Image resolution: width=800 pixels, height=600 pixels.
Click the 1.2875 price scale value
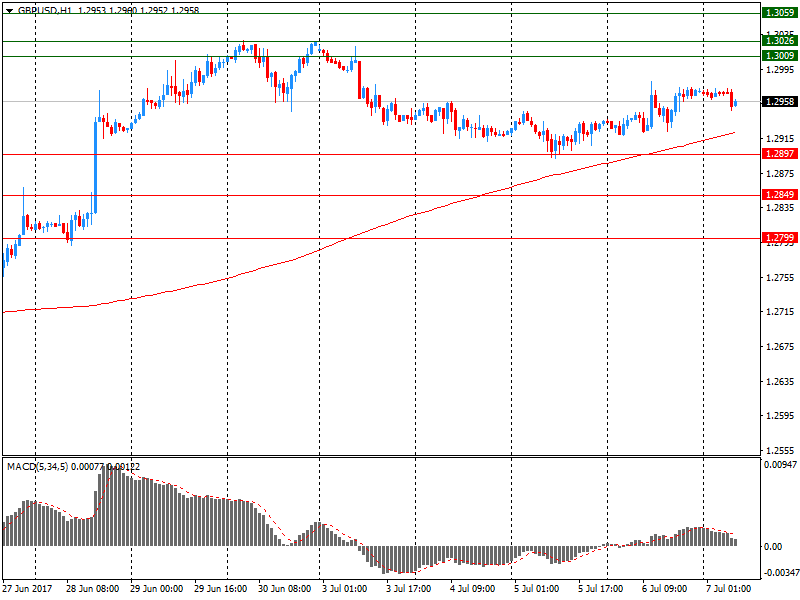[780, 173]
